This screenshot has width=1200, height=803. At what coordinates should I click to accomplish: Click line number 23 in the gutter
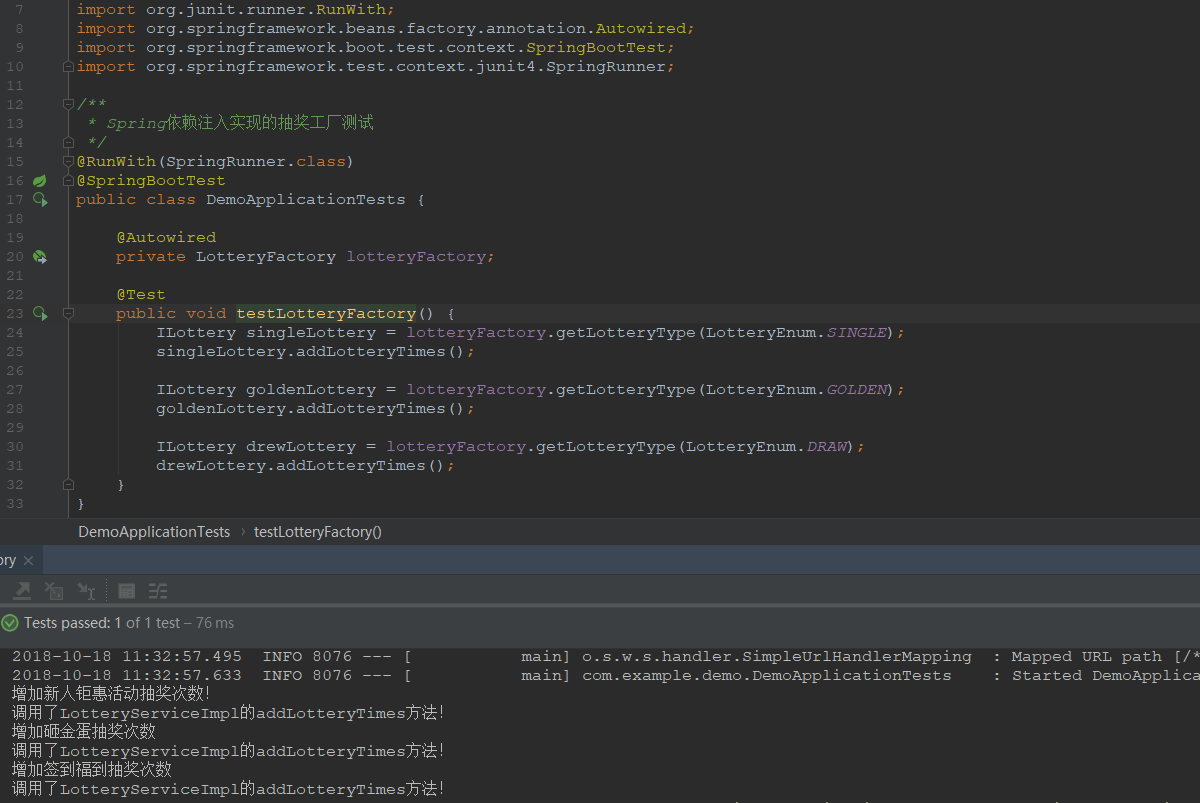[x=14, y=314]
